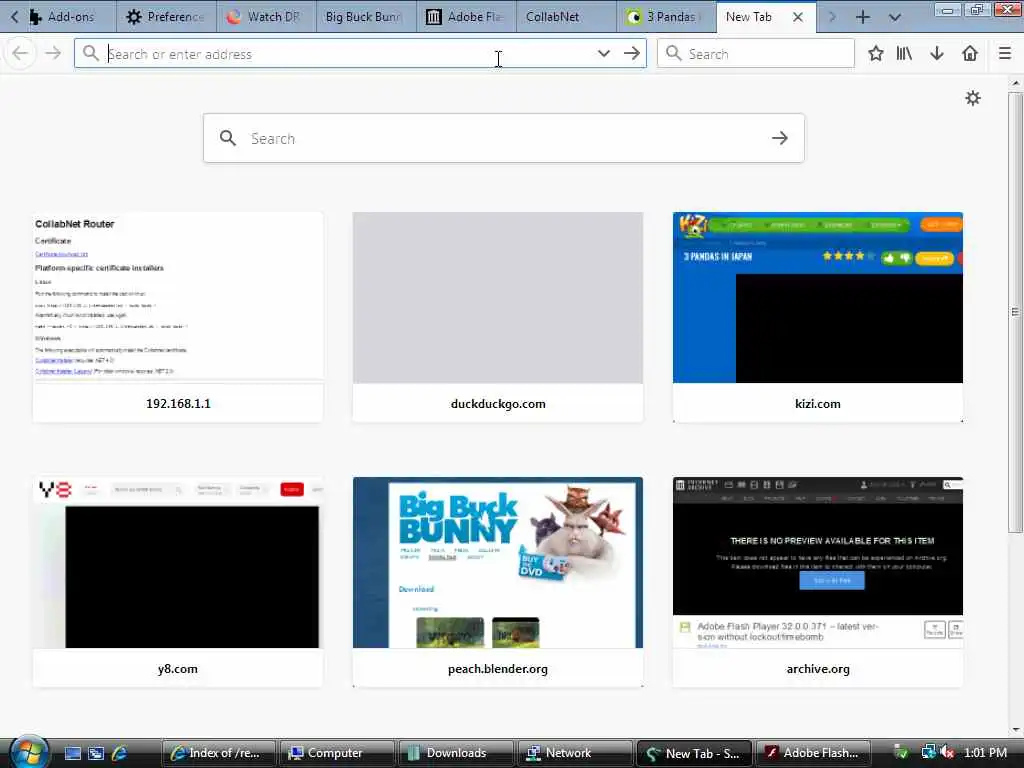Screen dimensions: 1024x768
Task: Click Show Desktop quick launch icon
Action: click(72, 753)
